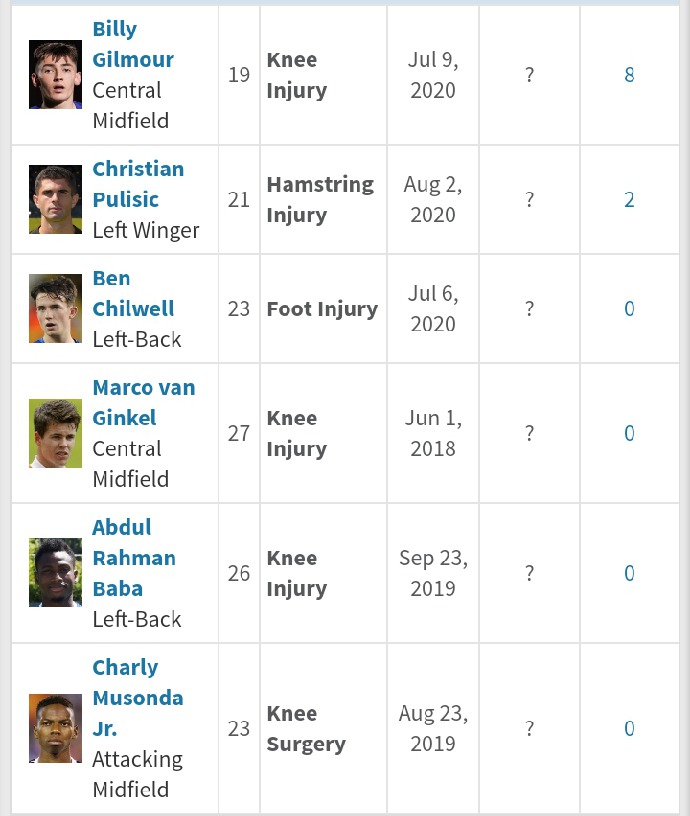Click Ben Chilwell's games missed zero link
Image resolution: width=690 pixels, height=816 pixels.
[629, 309]
